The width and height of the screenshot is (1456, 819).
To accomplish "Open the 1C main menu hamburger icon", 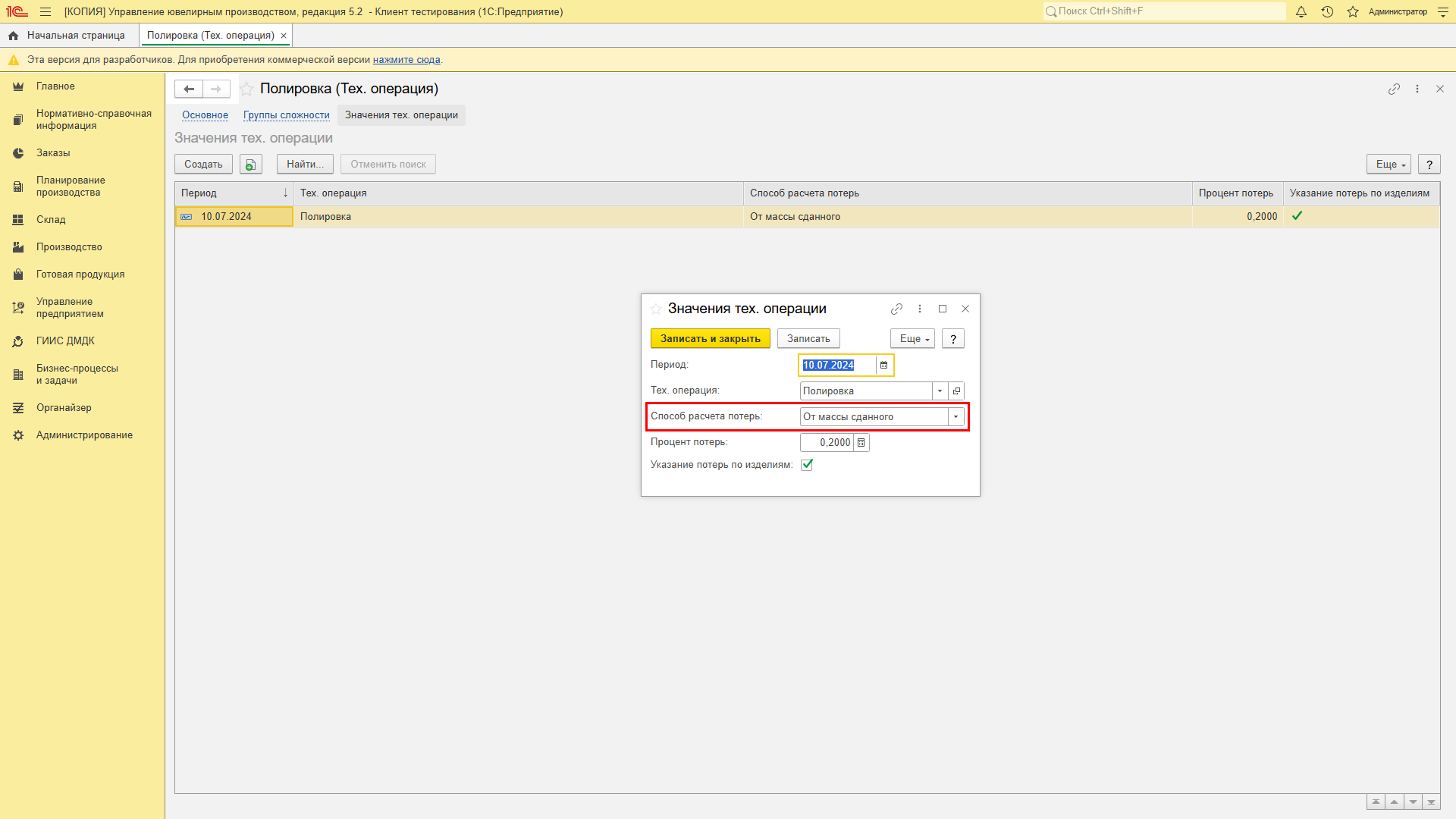I will [x=45, y=11].
